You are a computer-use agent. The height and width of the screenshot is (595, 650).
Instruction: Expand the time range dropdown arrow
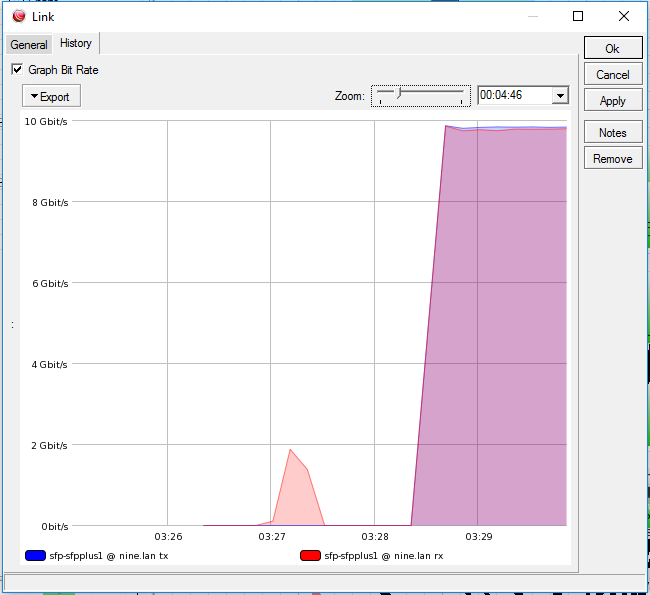(560, 96)
